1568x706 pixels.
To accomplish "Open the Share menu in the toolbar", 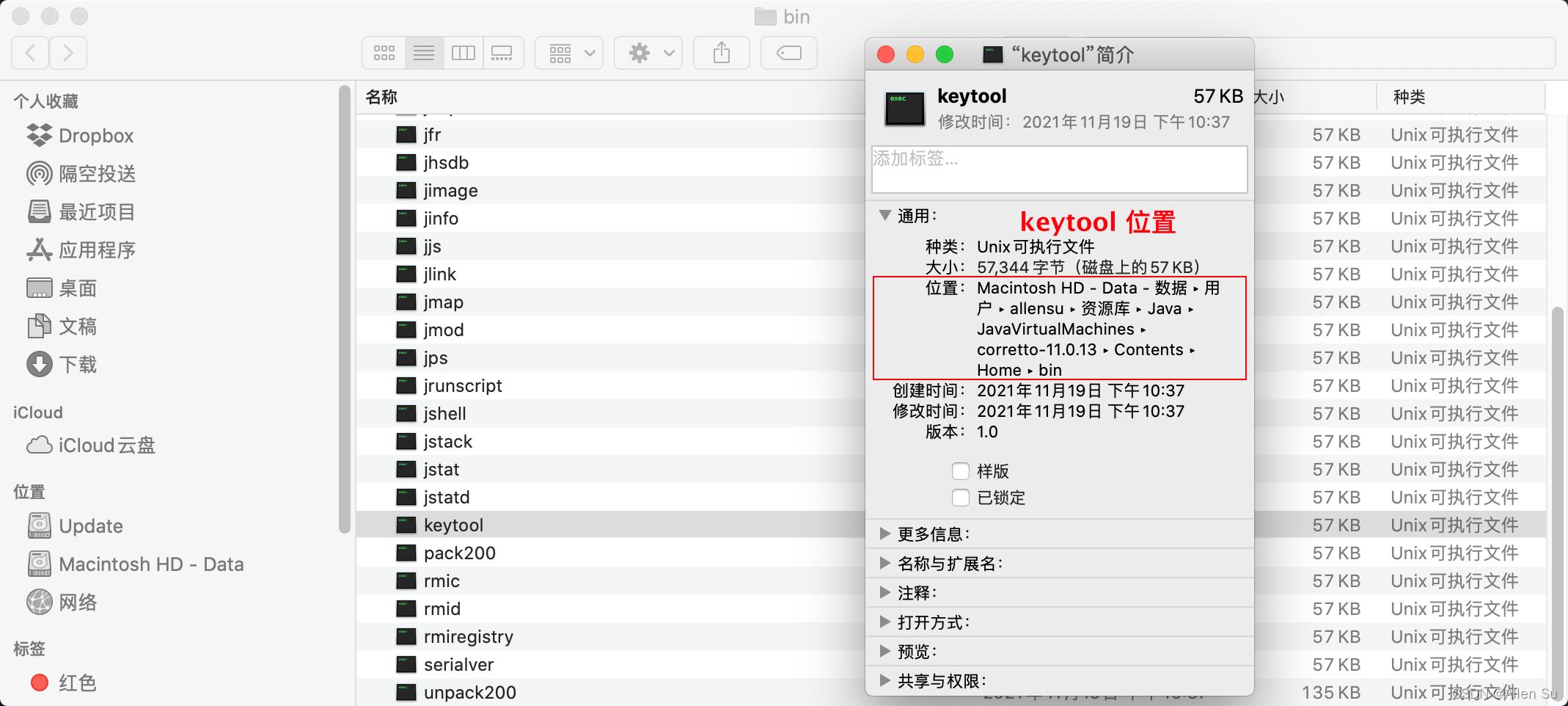I will click(721, 52).
